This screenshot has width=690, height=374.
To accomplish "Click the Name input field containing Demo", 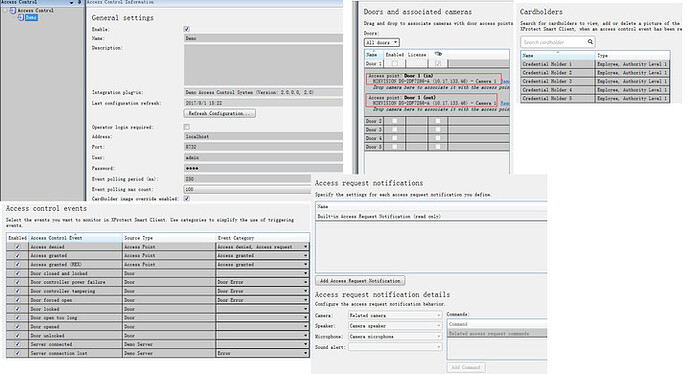I will tap(263, 38).
